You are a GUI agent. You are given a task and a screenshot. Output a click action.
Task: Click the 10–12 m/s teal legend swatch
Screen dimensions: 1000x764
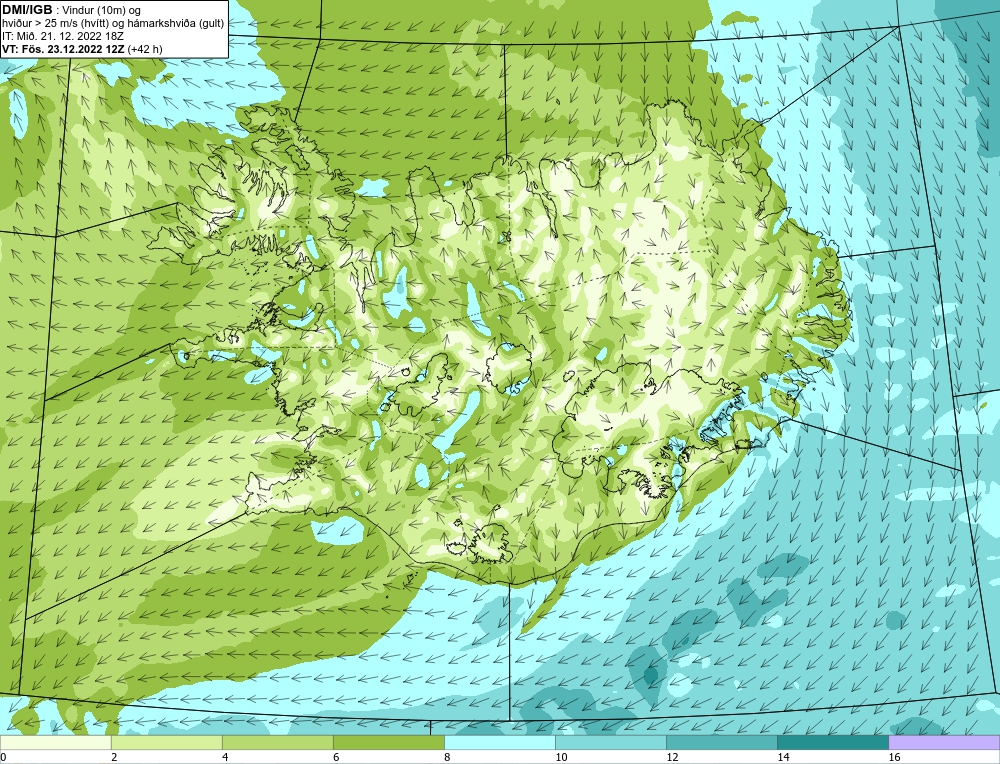point(611,742)
